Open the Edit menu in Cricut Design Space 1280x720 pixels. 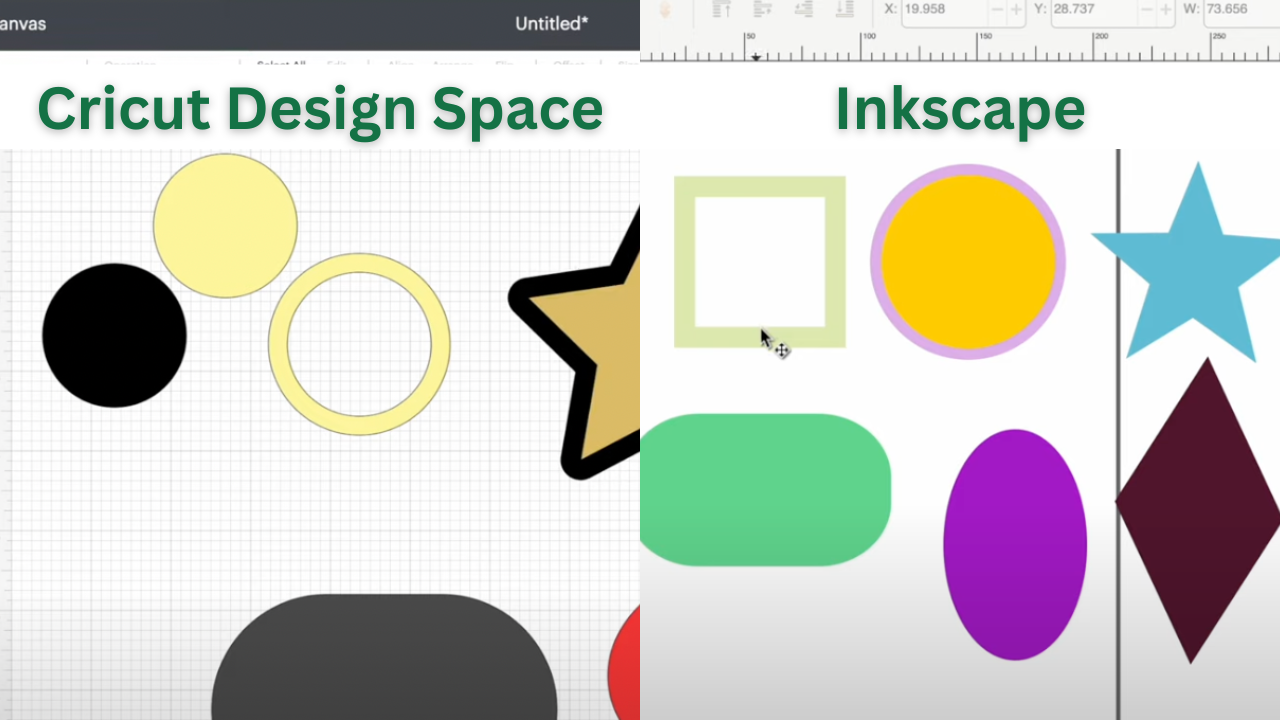click(x=336, y=62)
